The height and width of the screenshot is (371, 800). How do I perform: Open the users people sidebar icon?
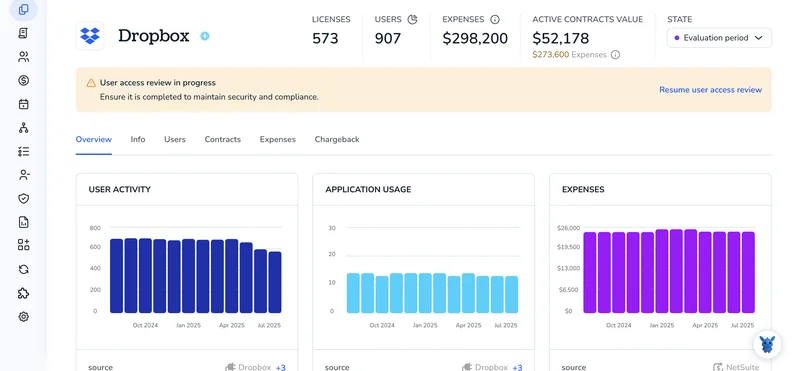[23, 57]
